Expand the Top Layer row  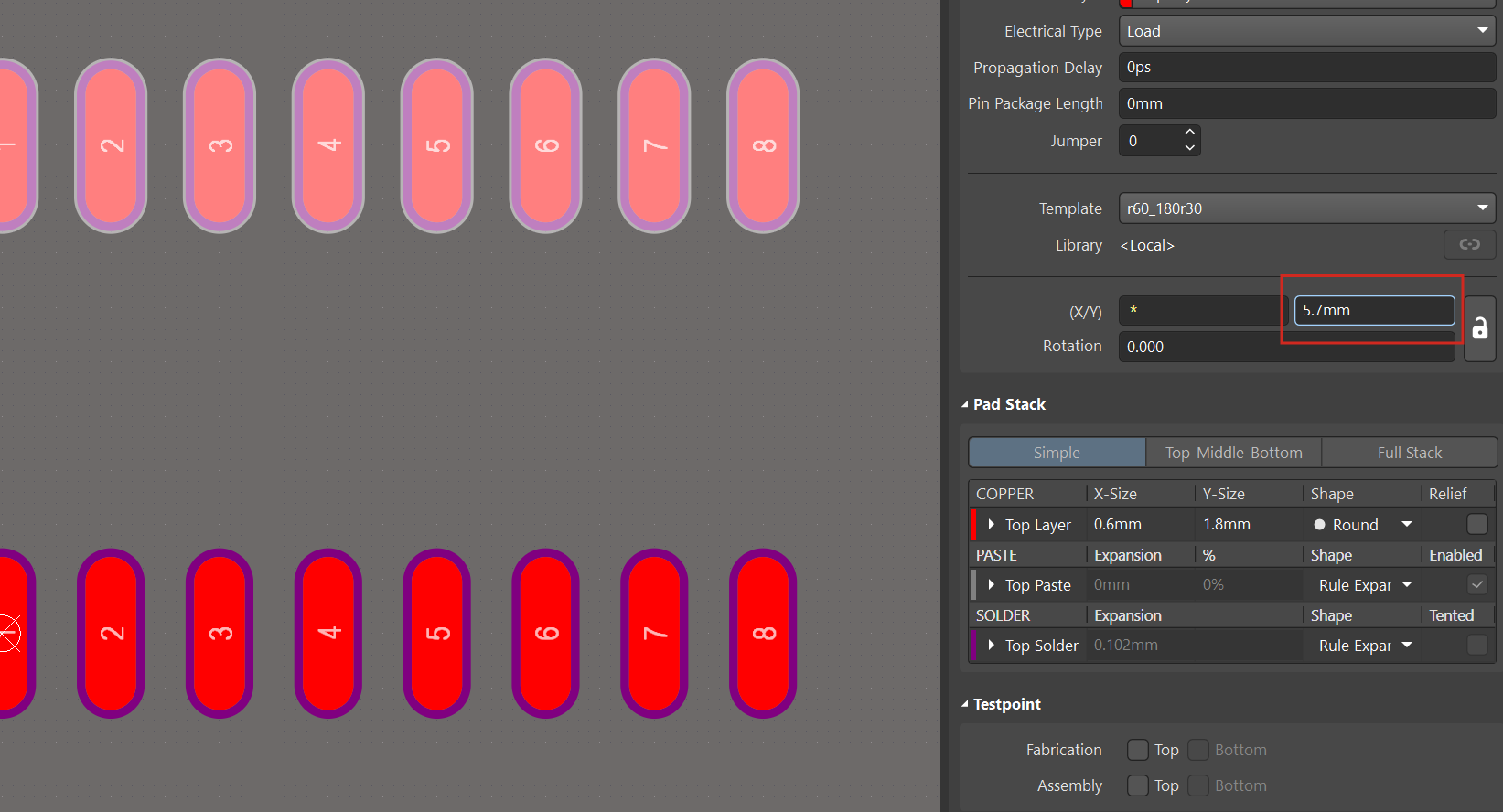point(992,524)
